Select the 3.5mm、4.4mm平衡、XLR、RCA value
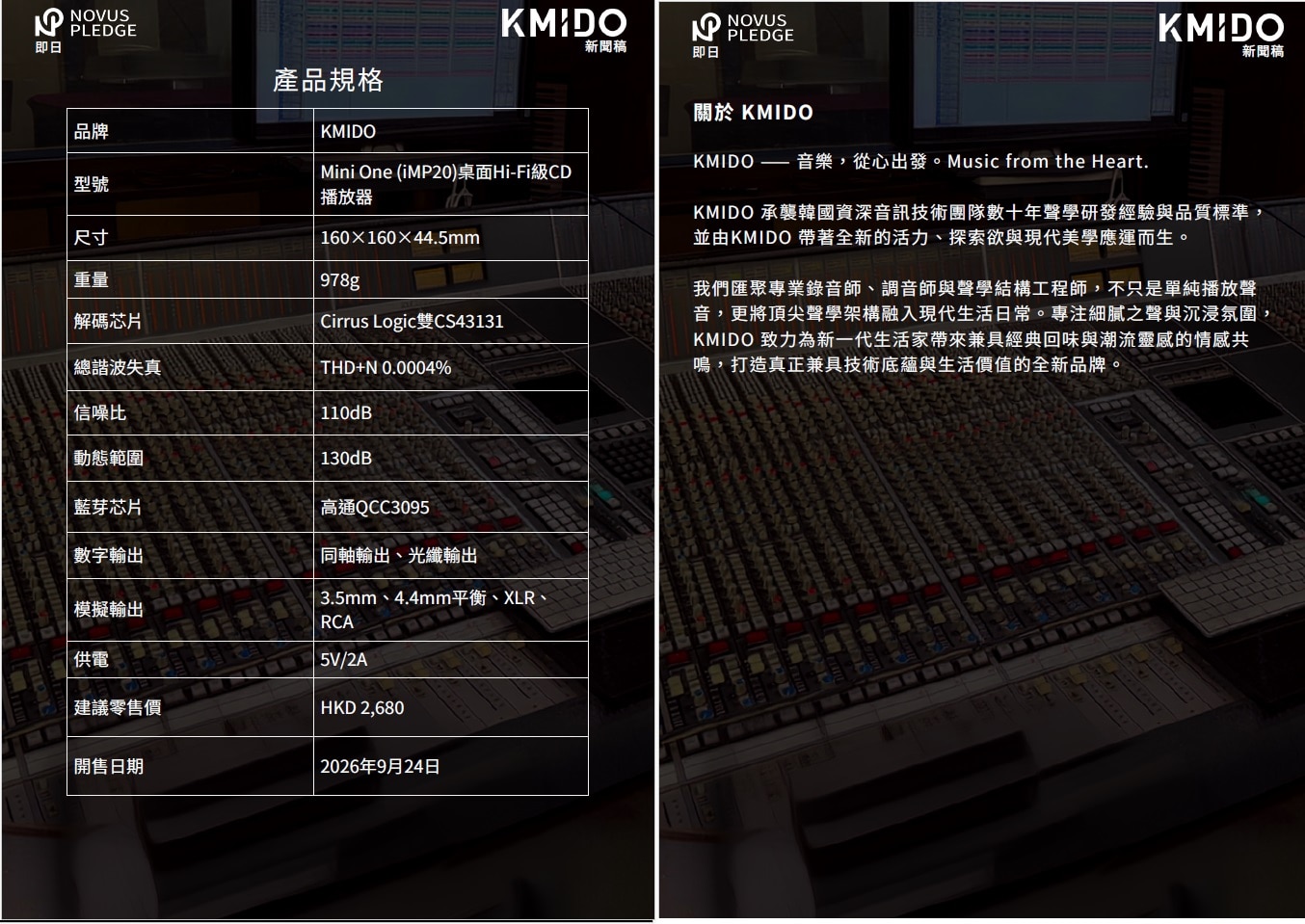 coord(435,610)
